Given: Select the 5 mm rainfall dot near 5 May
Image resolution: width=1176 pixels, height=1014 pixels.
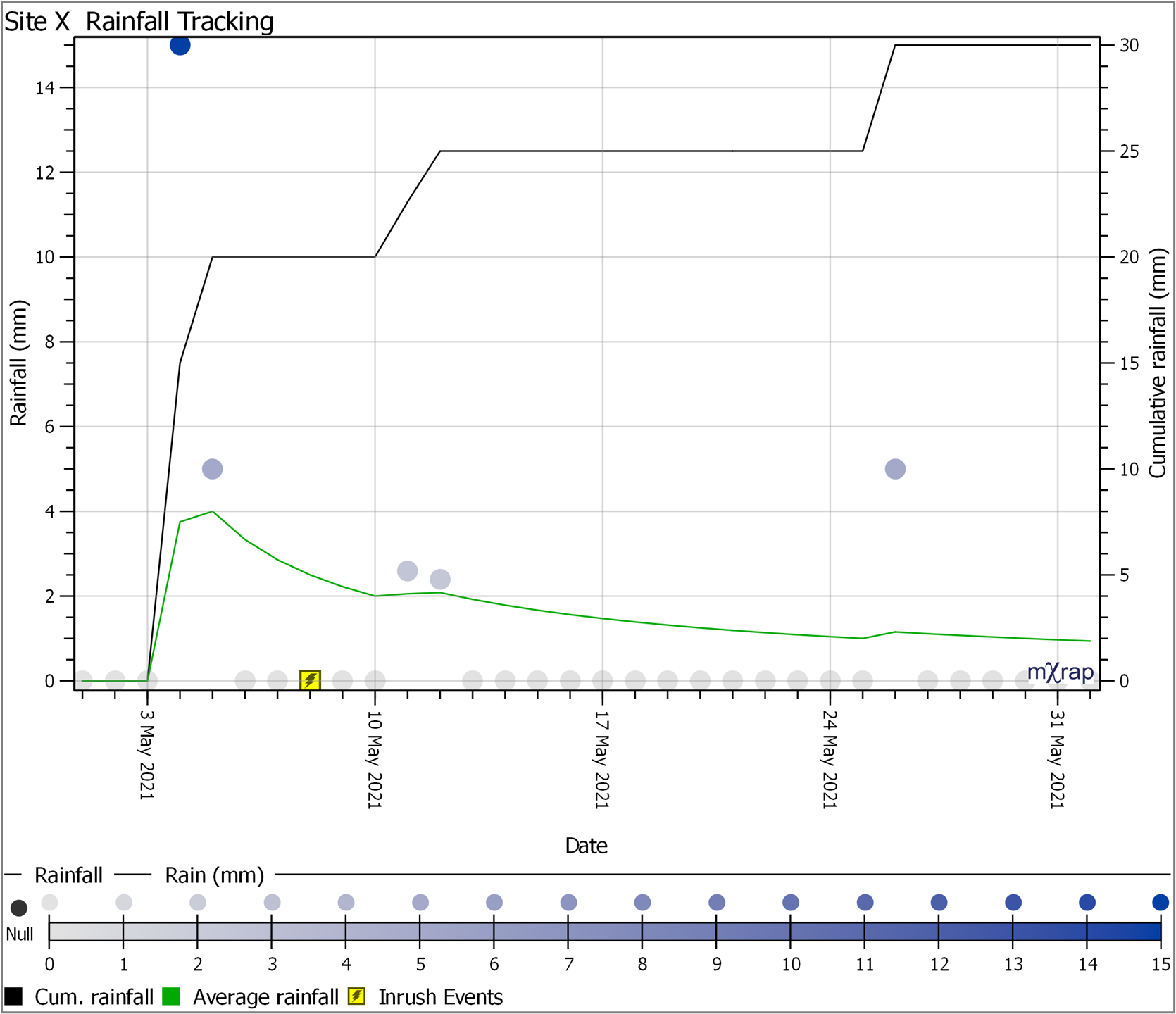Looking at the screenshot, I should 212,469.
